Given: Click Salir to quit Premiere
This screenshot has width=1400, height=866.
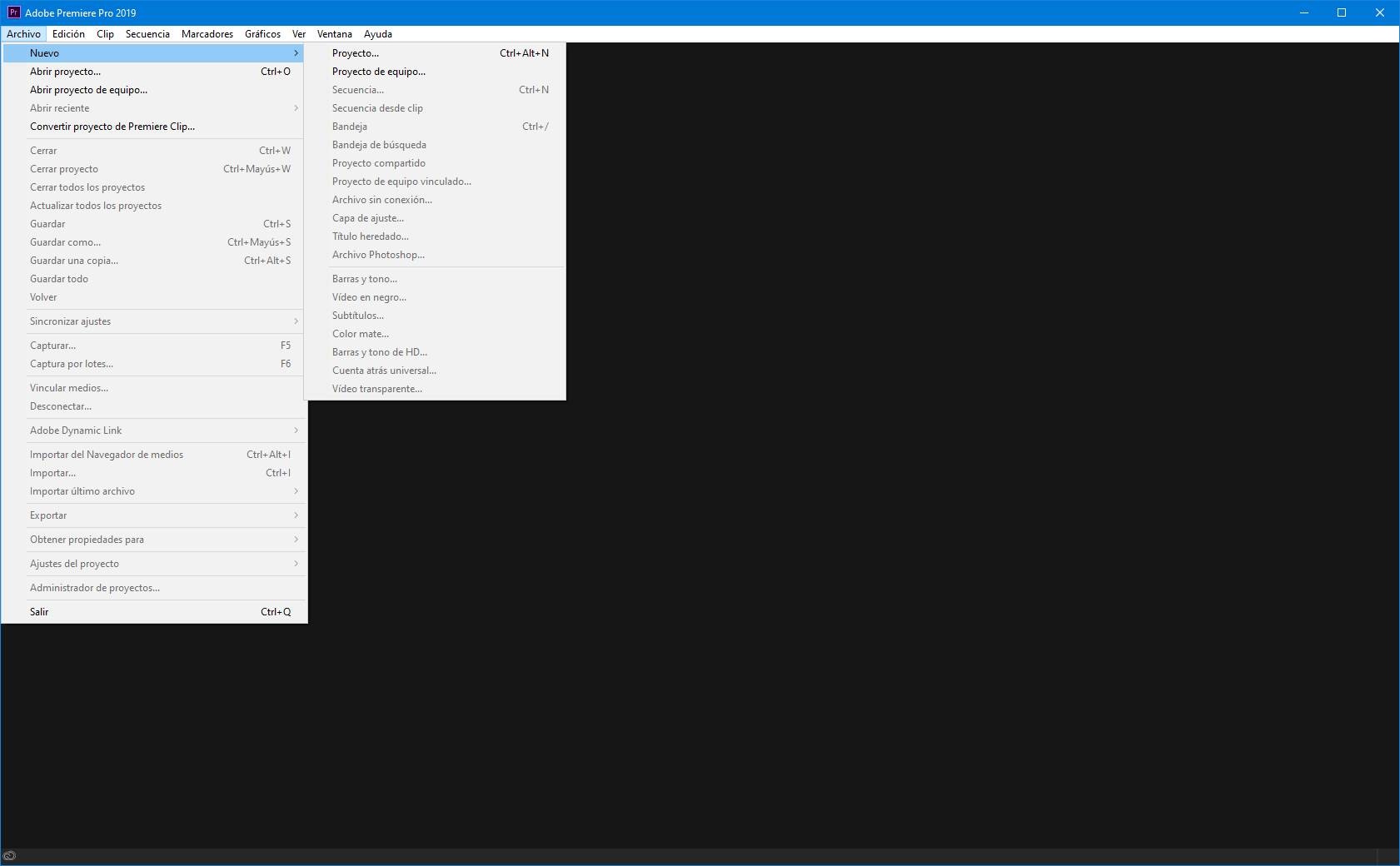Looking at the screenshot, I should coord(155,612).
